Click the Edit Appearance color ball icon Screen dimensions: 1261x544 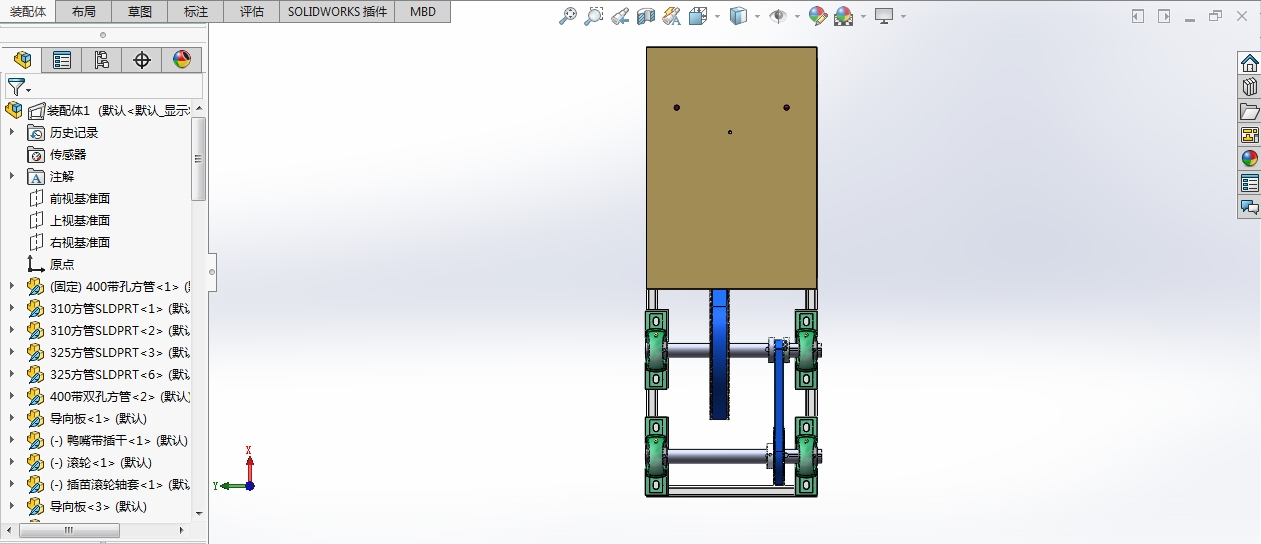818,16
